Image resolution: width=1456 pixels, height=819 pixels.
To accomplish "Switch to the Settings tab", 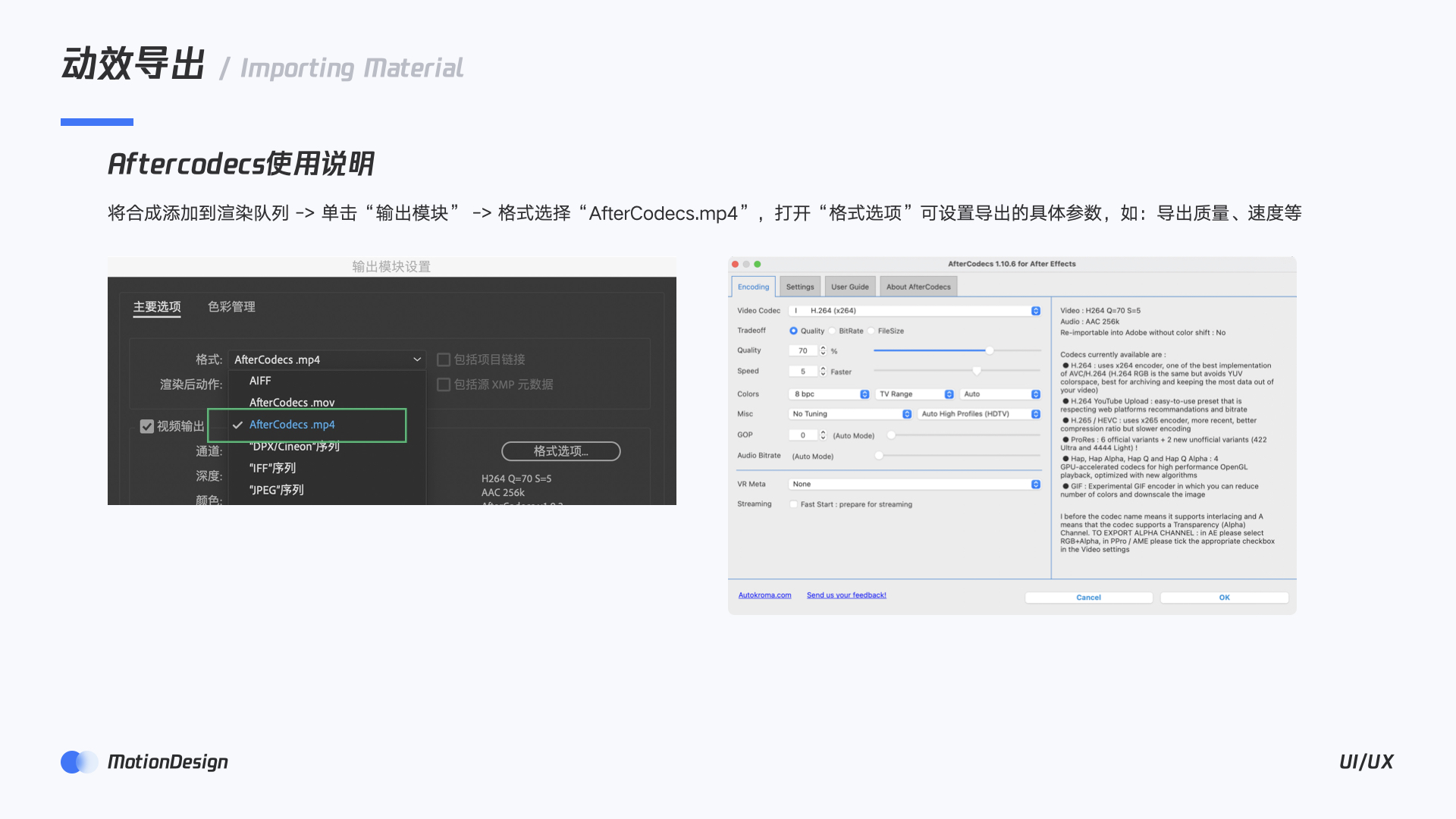I will [x=799, y=287].
